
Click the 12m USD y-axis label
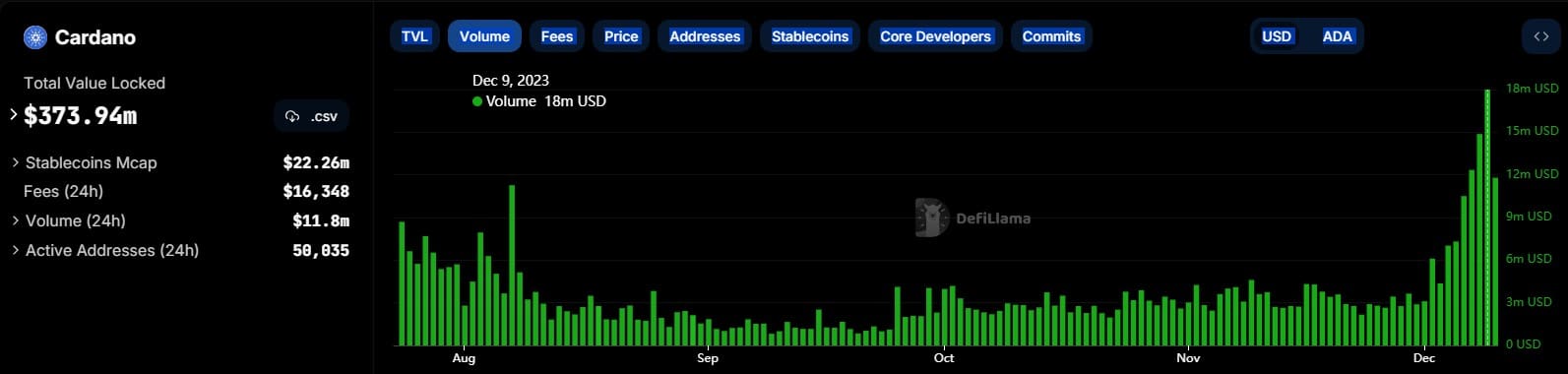[x=1533, y=174]
